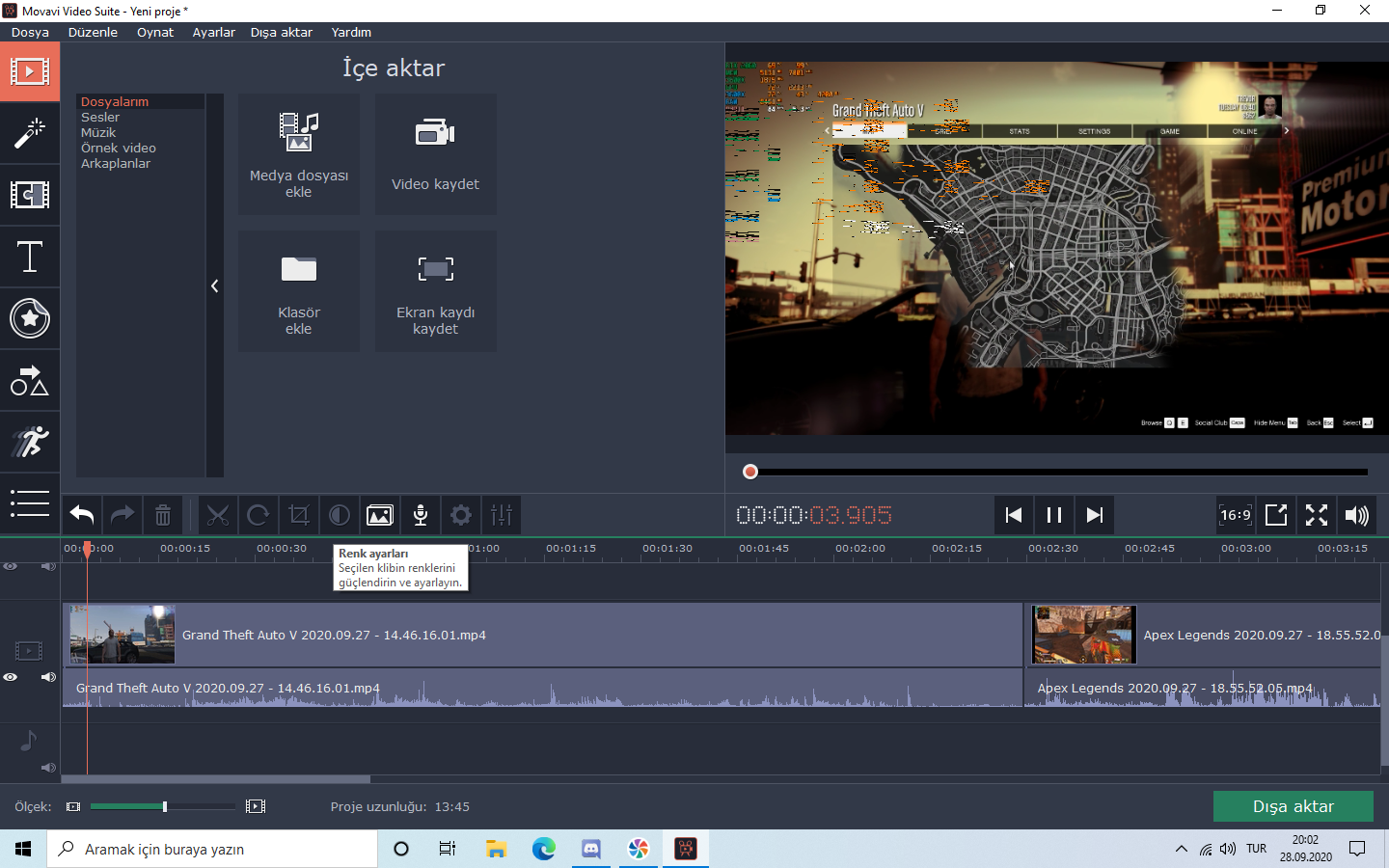Mute the video track audio
Screen dimensions: 1389x868
coord(48,677)
